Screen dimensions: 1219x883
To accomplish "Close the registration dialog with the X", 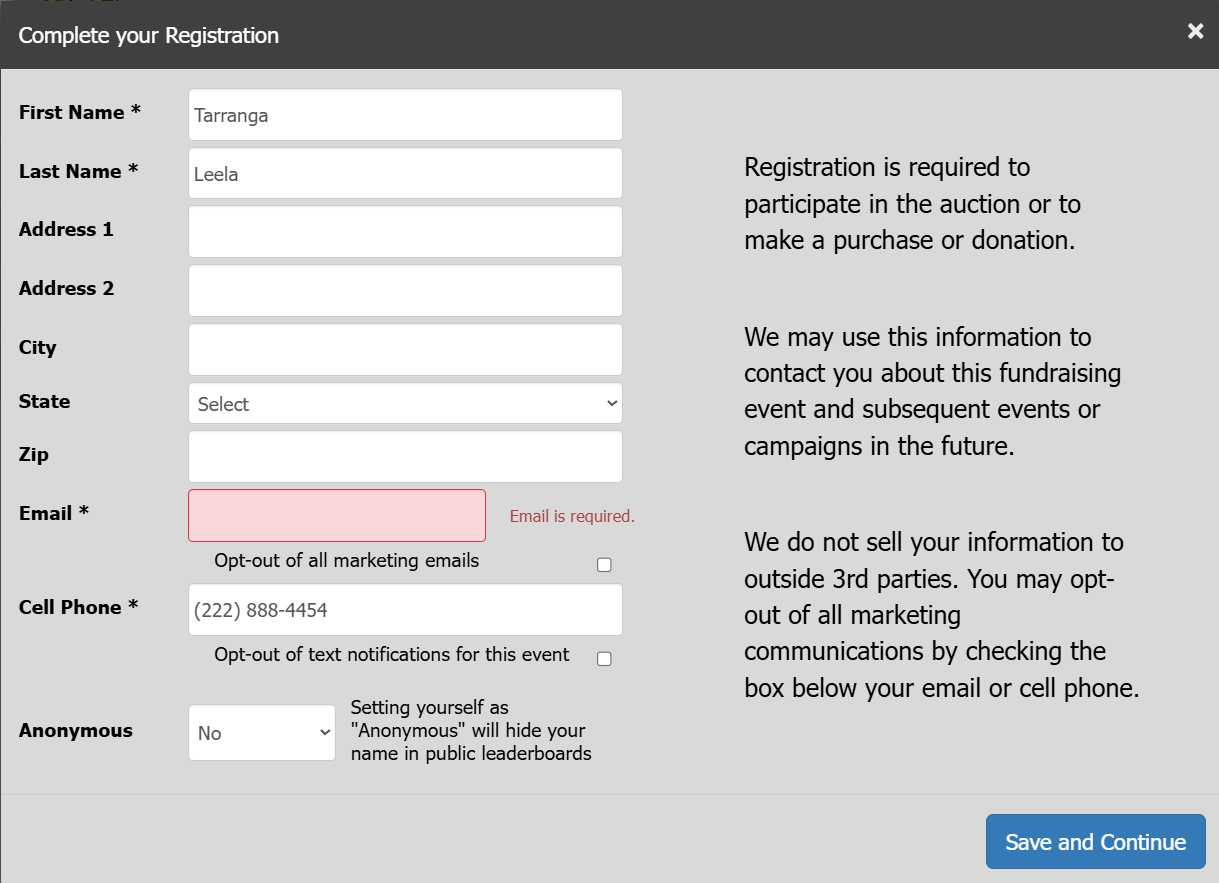I will tap(1195, 32).
